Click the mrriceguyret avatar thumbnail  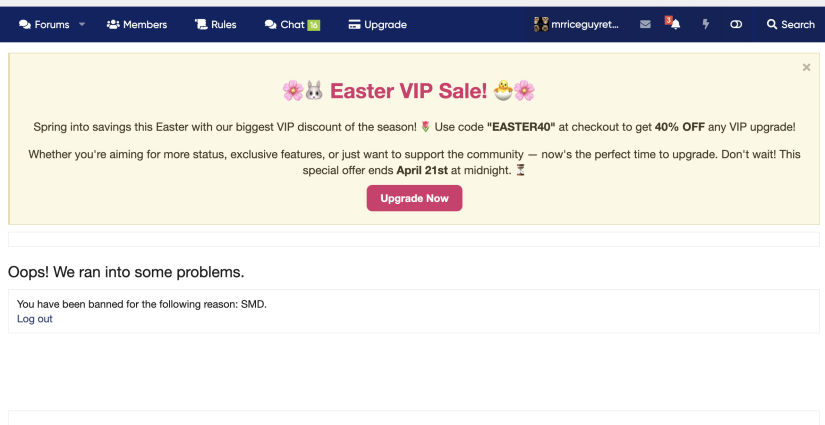tap(541, 24)
